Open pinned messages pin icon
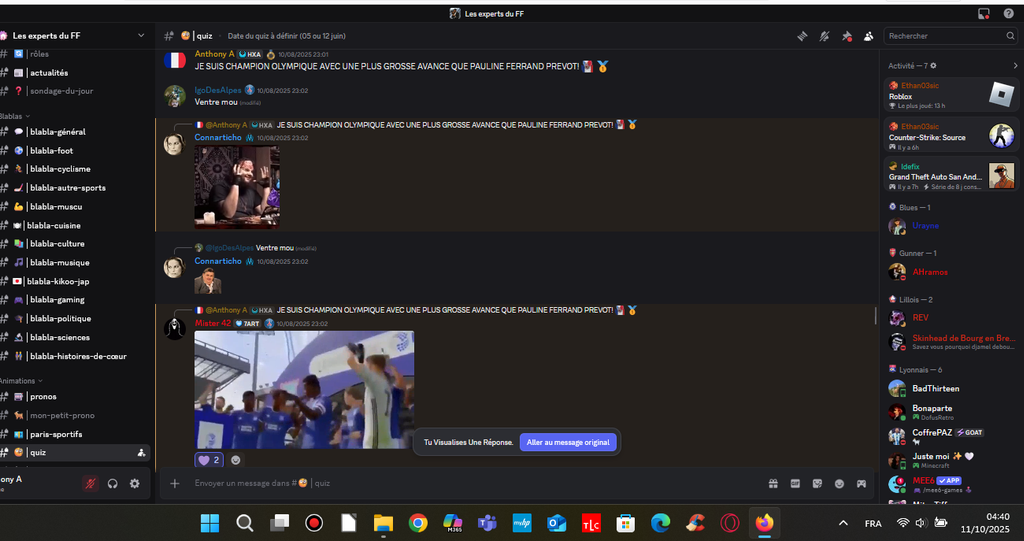The width and height of the screenshot is (1024, 541). click(x=846, y=37)
